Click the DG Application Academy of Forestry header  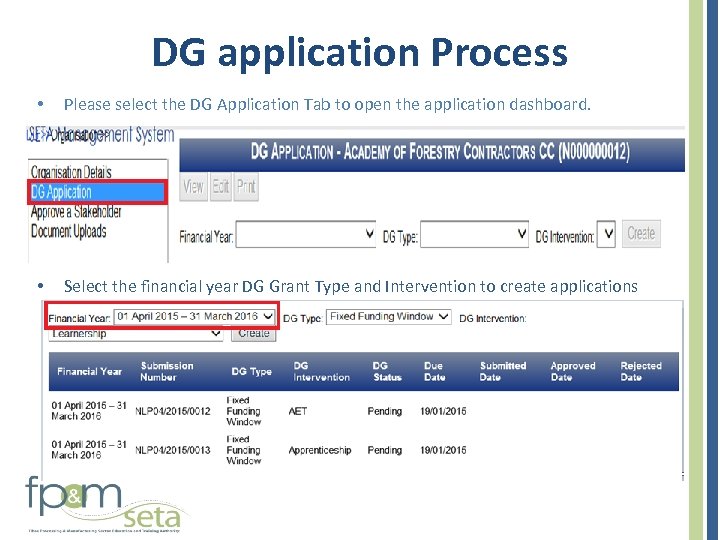pos(432,155)
